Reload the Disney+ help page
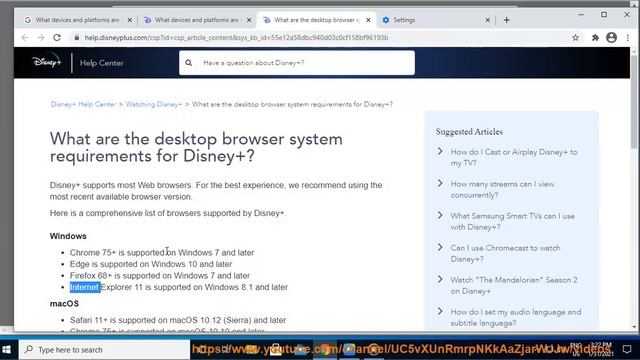Viewport: 640px width, 360px height. (57, 38)
